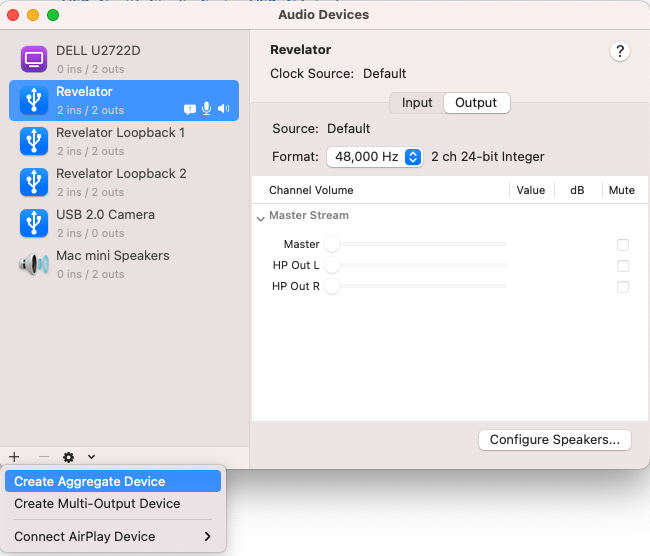Select Revelator Loopback 1 device name

click(x=120, y=133)
